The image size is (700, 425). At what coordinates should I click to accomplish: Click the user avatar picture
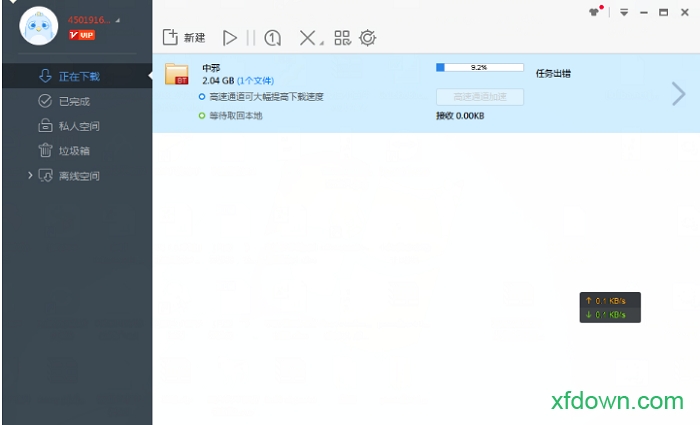coord(38,26)
